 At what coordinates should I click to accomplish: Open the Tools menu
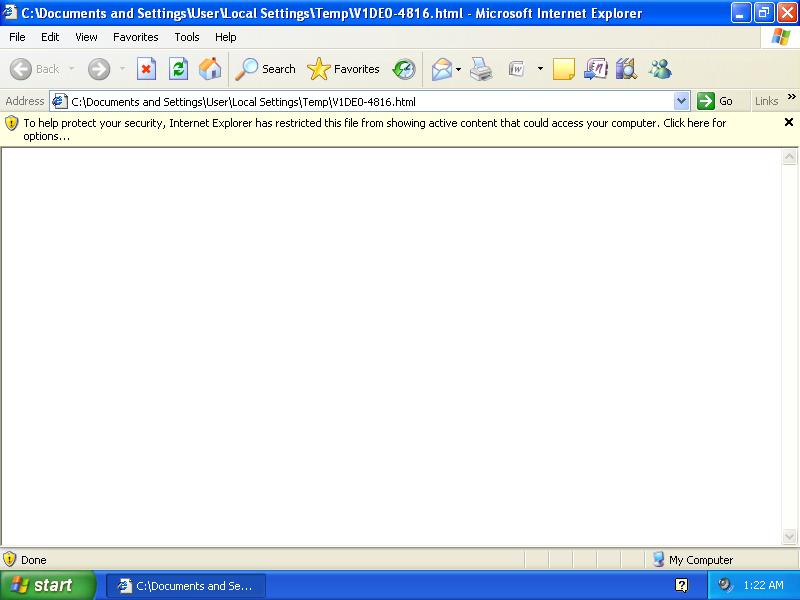tap(187, 37)
